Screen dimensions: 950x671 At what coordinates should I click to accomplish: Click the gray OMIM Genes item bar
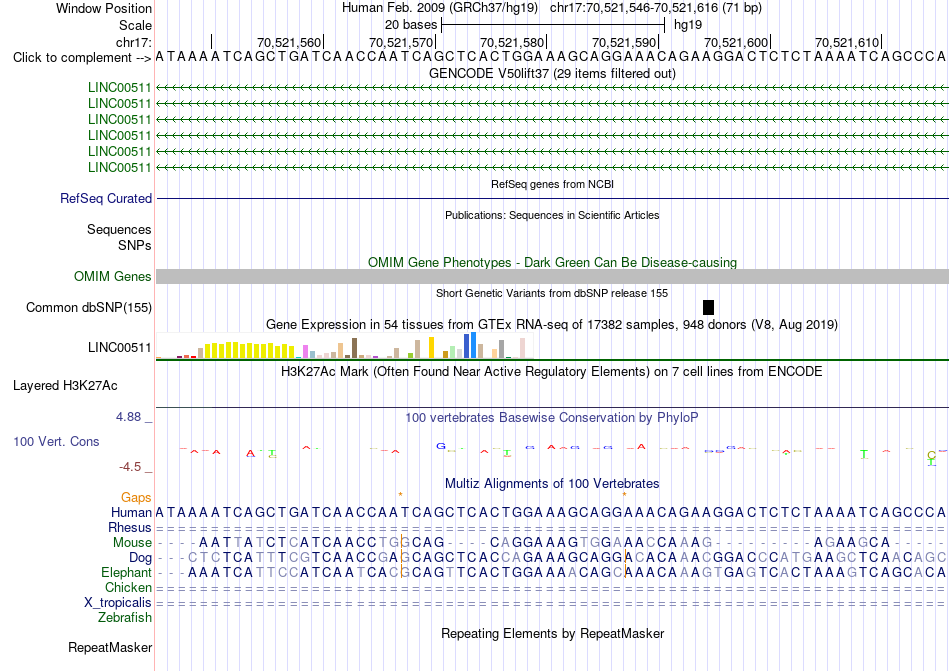pyautogui.click(x=552, y=277)
